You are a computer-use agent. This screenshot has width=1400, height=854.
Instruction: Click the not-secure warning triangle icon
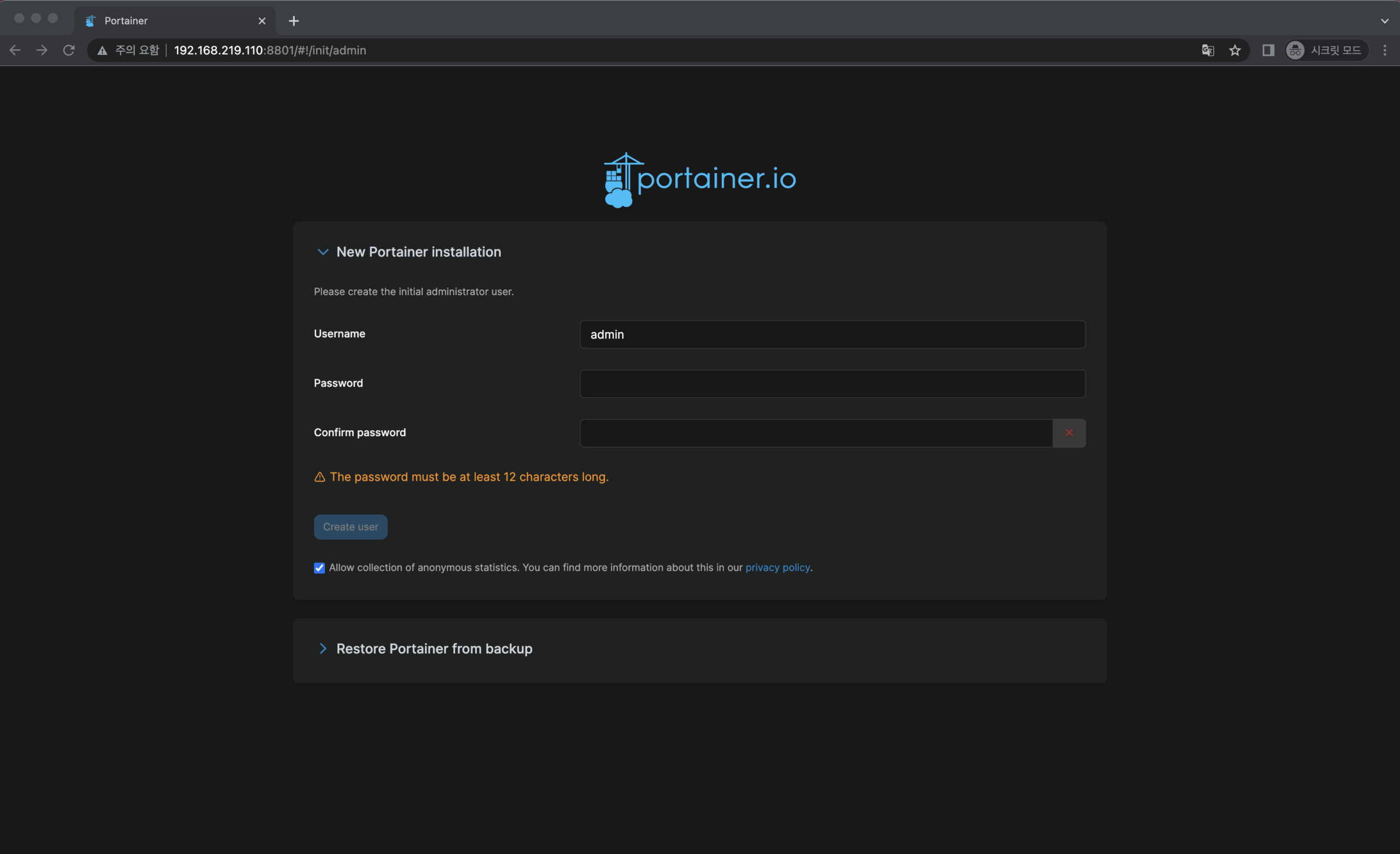tap(102, 50)
